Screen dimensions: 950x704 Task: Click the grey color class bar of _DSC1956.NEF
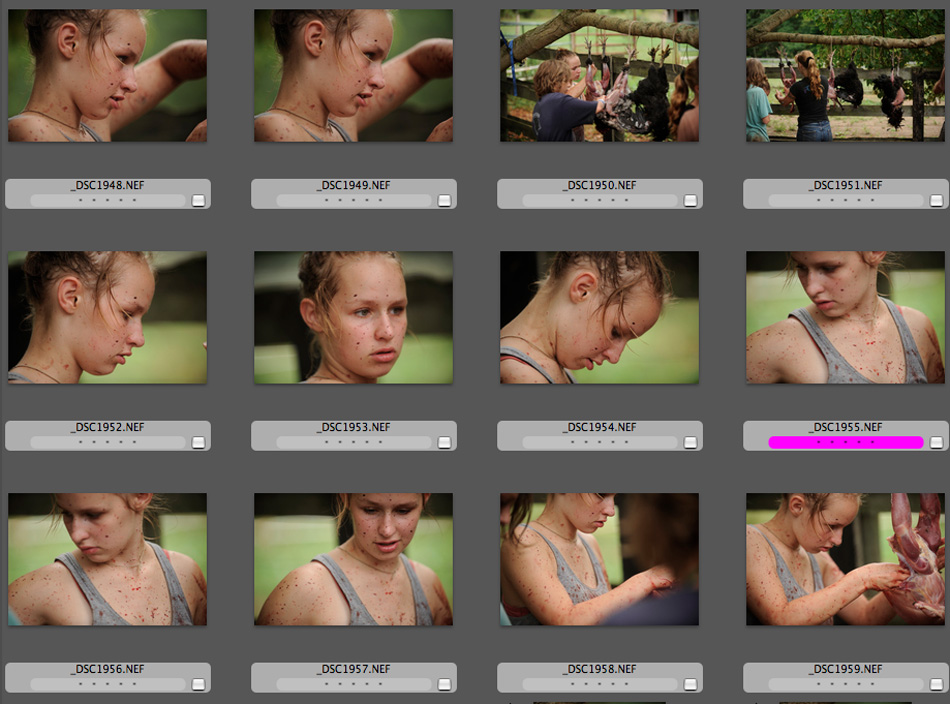coord(108,684)
